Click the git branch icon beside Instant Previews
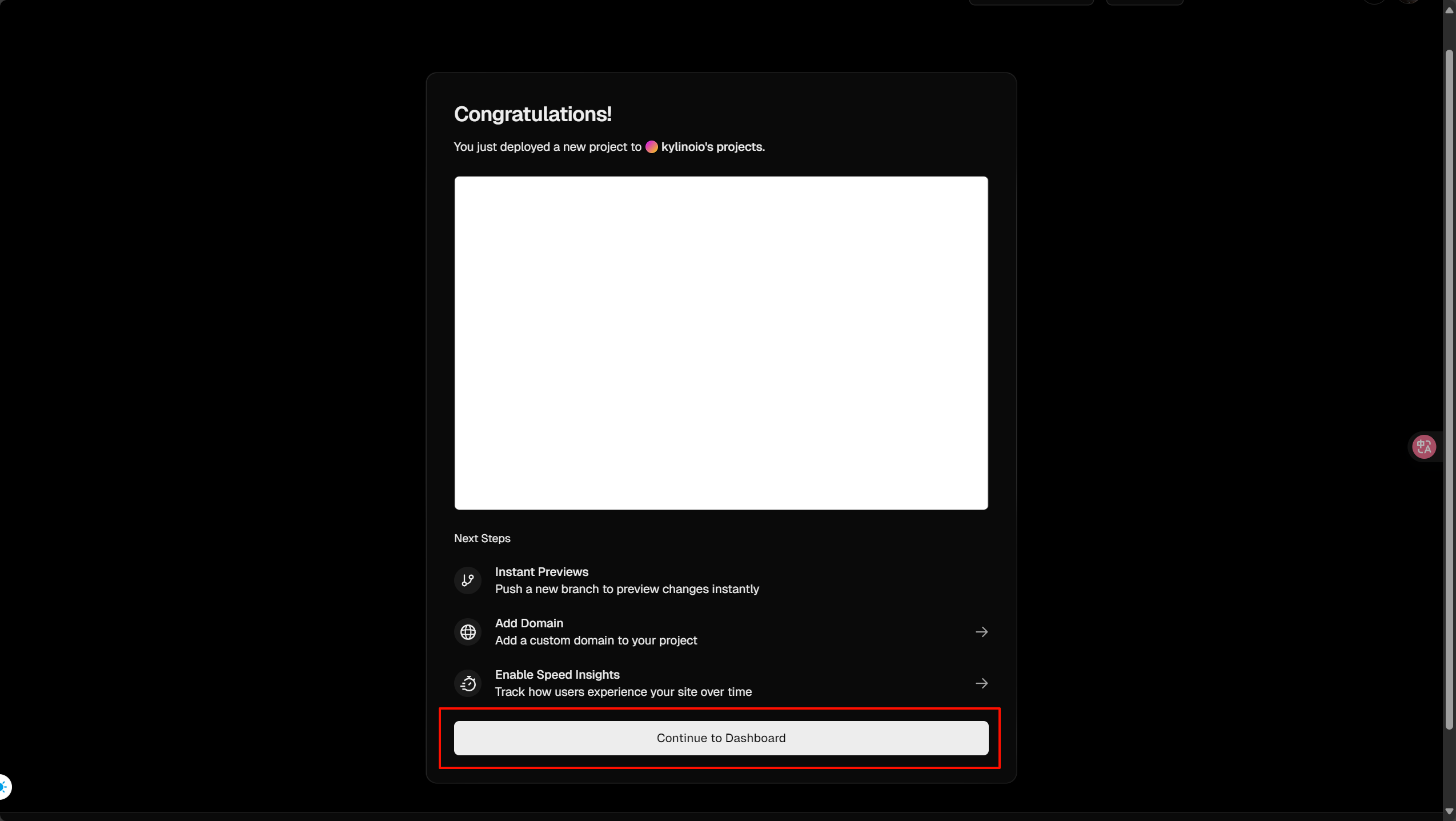 [468, 580]
